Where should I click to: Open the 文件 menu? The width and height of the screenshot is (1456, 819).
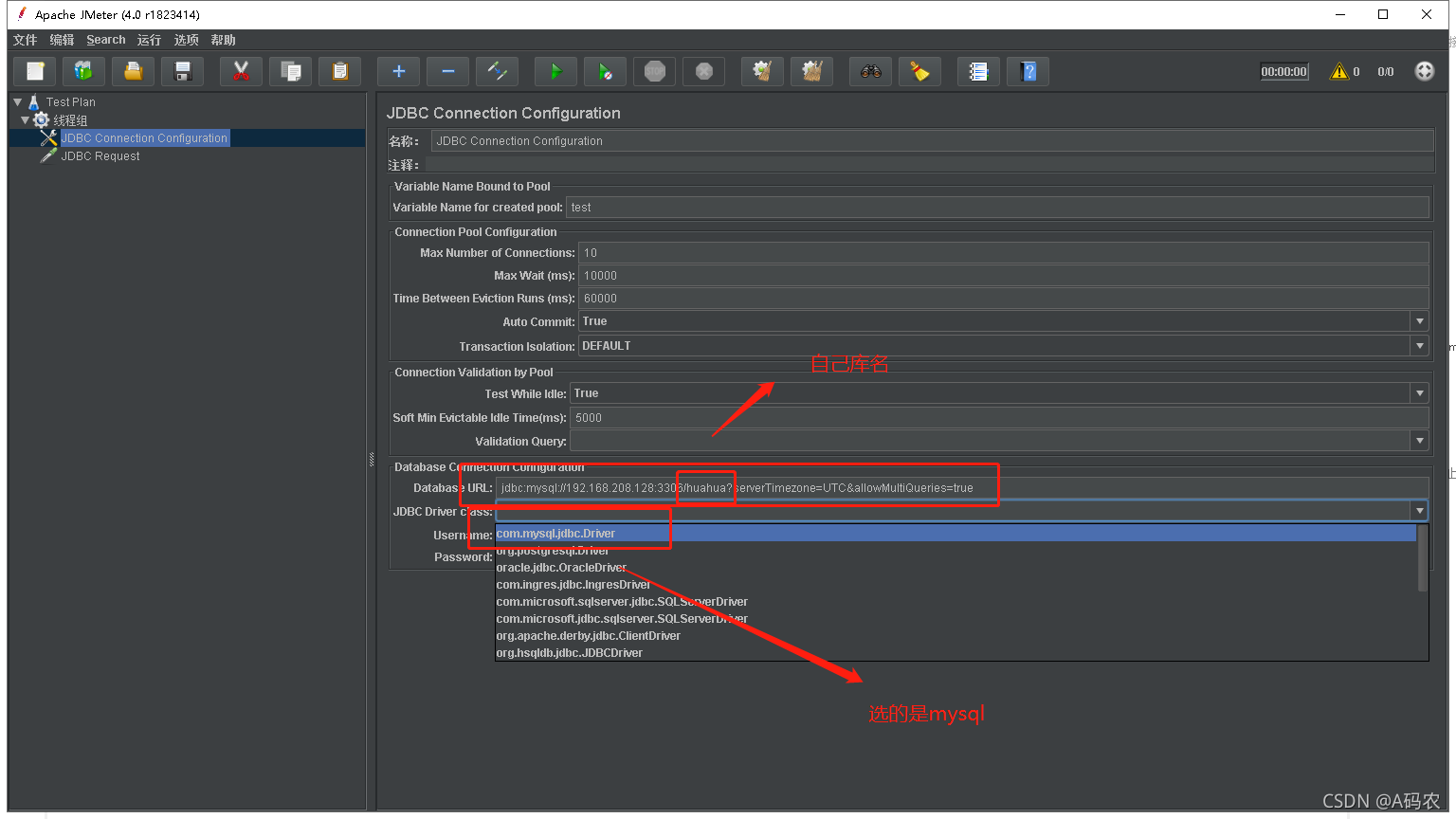click(26, 40)
